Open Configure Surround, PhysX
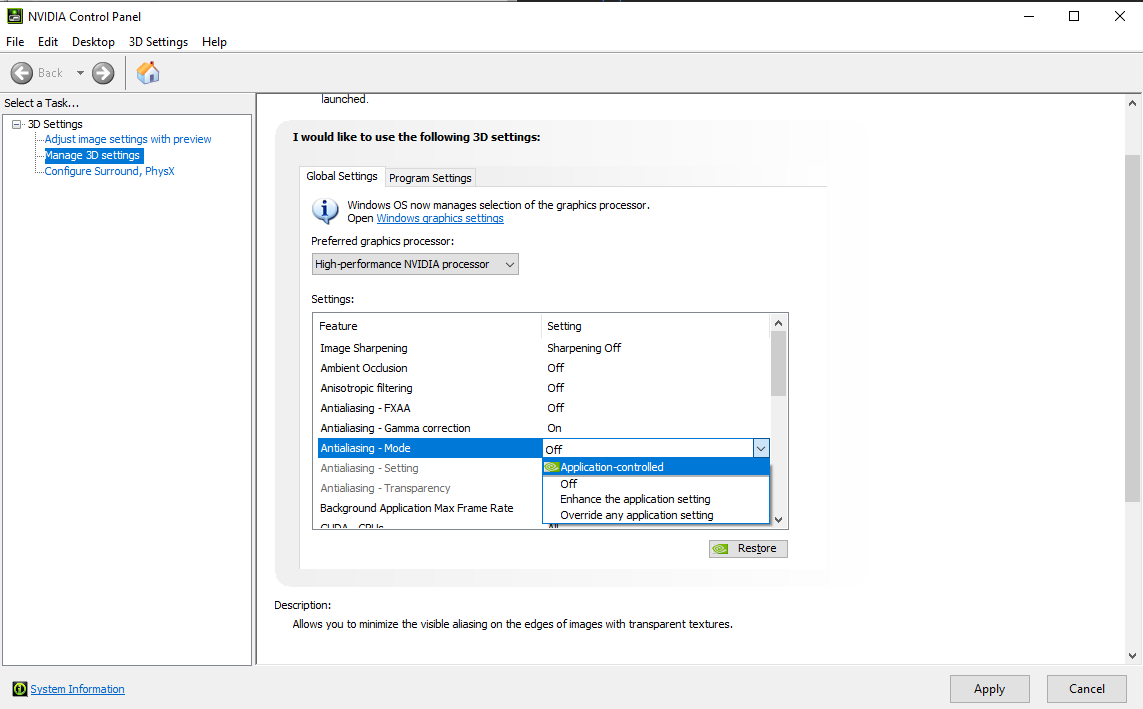This screenshot has width=1143, height=709. (109, 171)
